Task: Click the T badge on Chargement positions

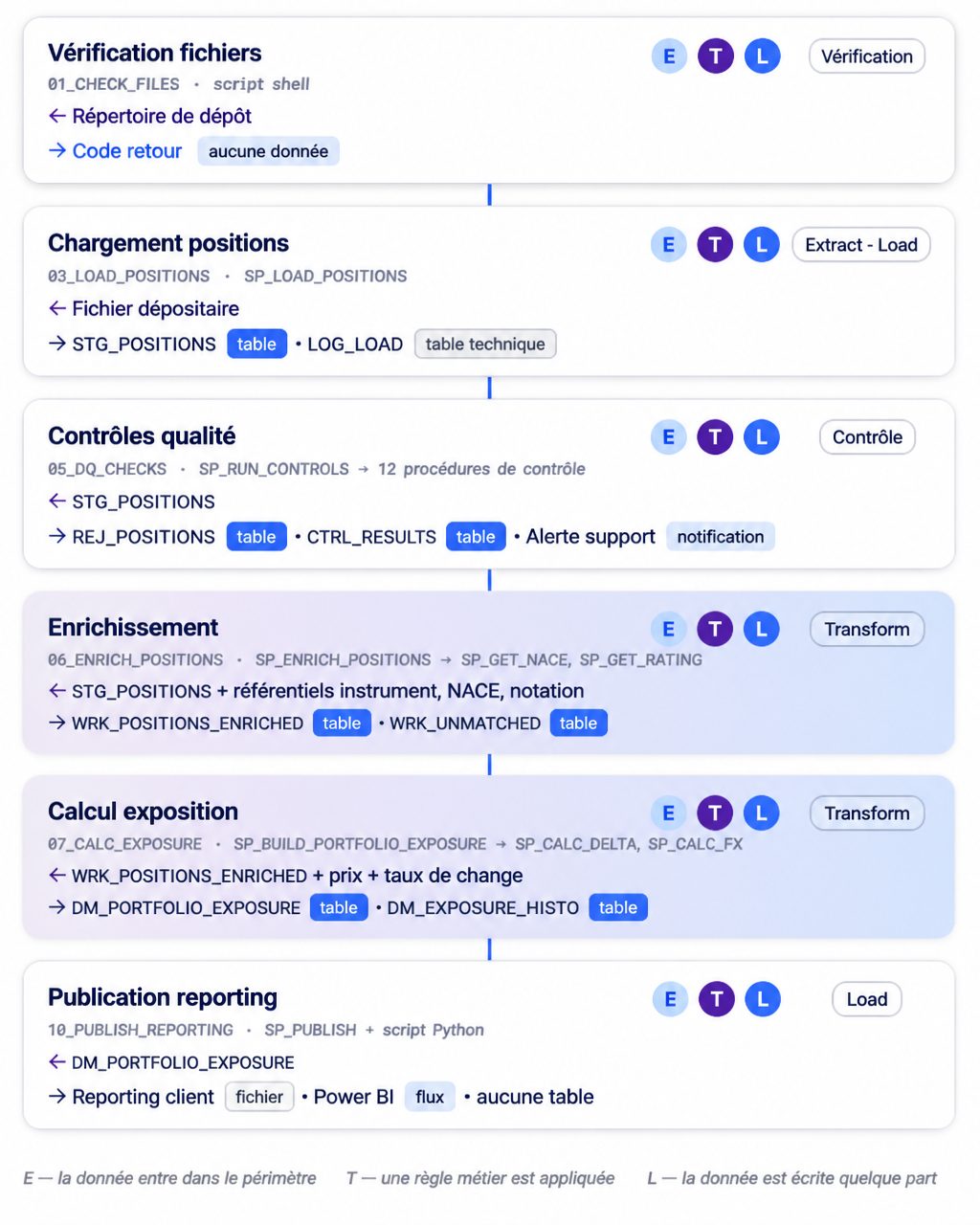Action: 715,245
